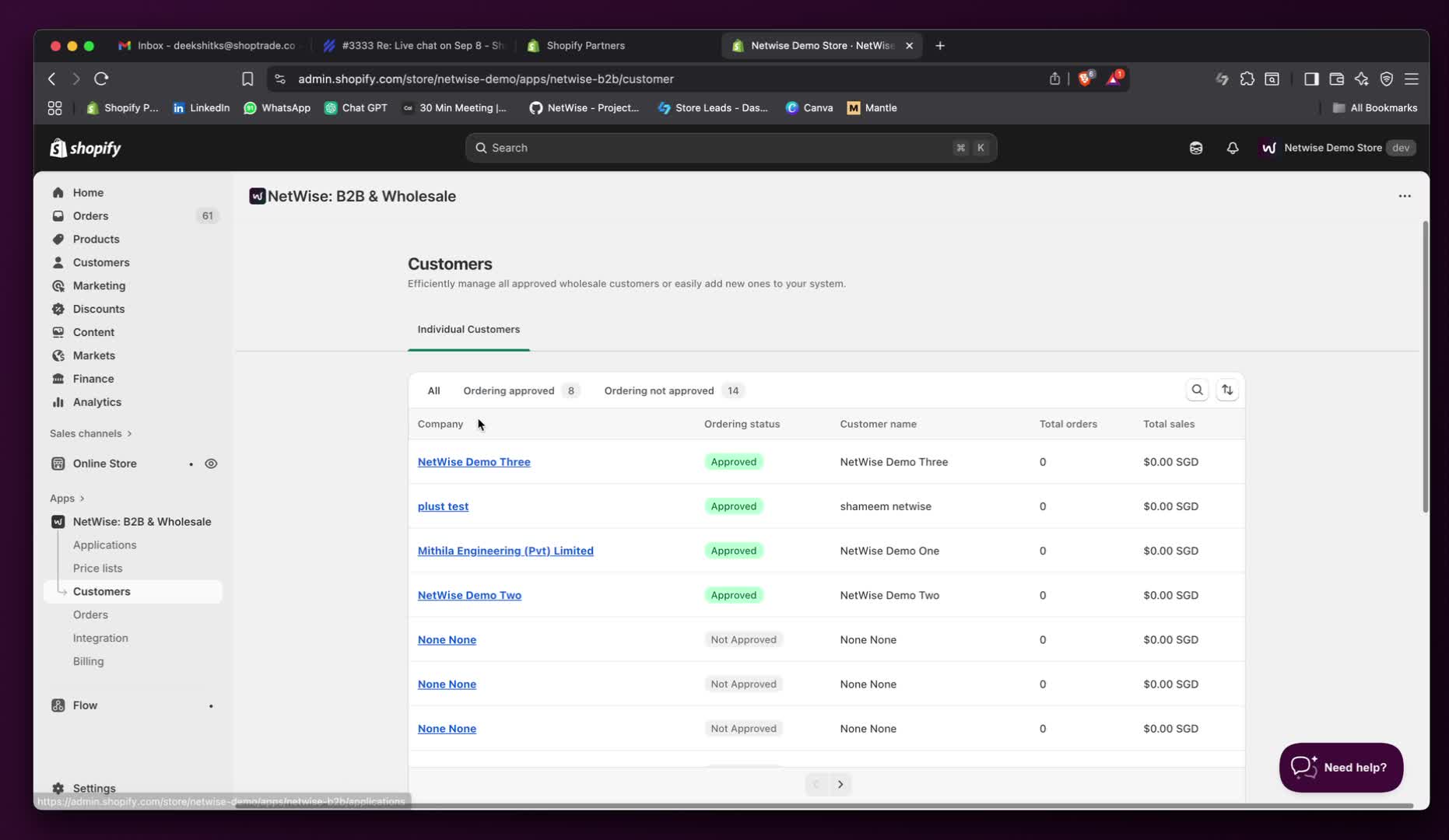This screenshot has height=840, width=1449.
Task: Click the Shopify admin Search field
Action: click(731, 148)
